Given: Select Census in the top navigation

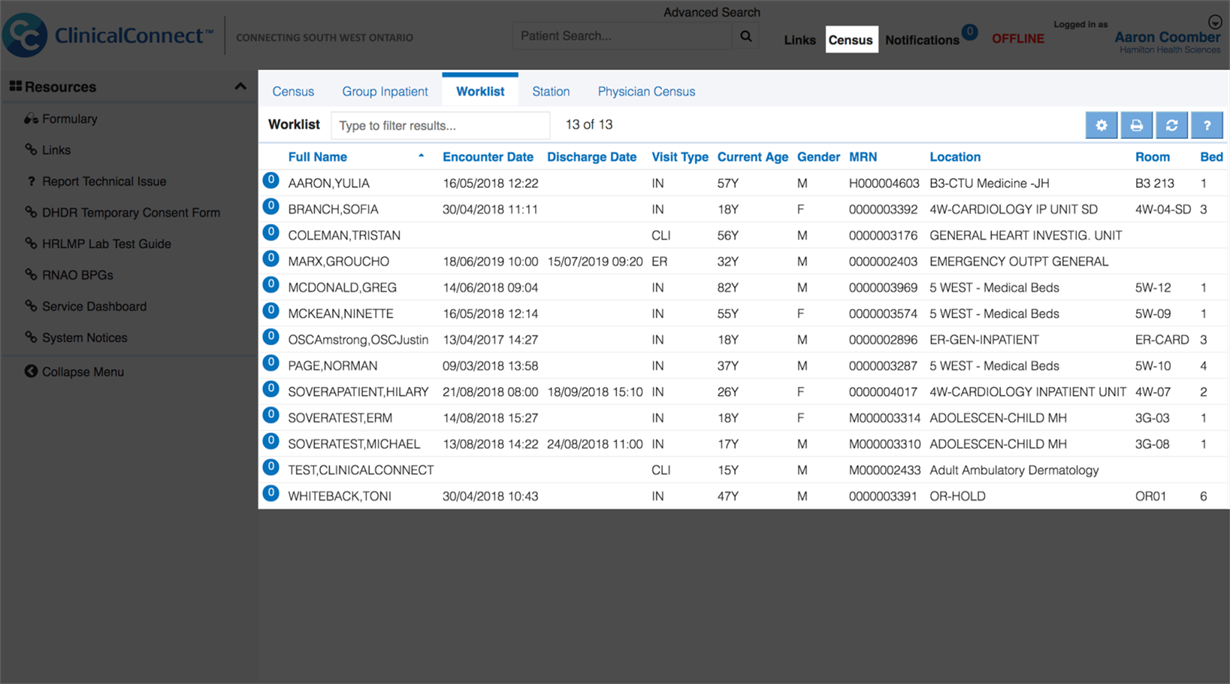Looking at the screenshot, I should (x=851, y=40).
